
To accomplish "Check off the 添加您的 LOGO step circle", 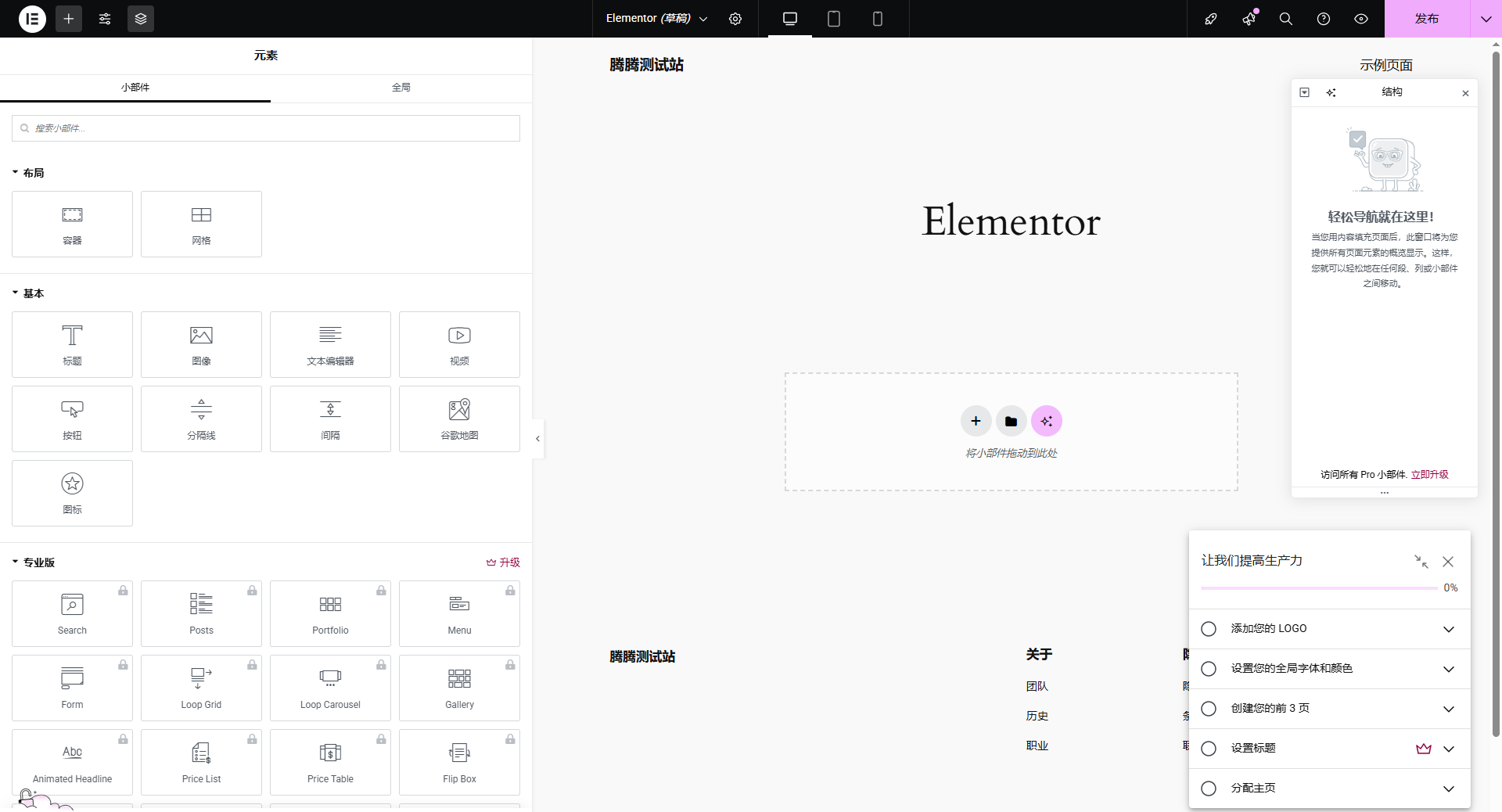I will coord(1209,629).
